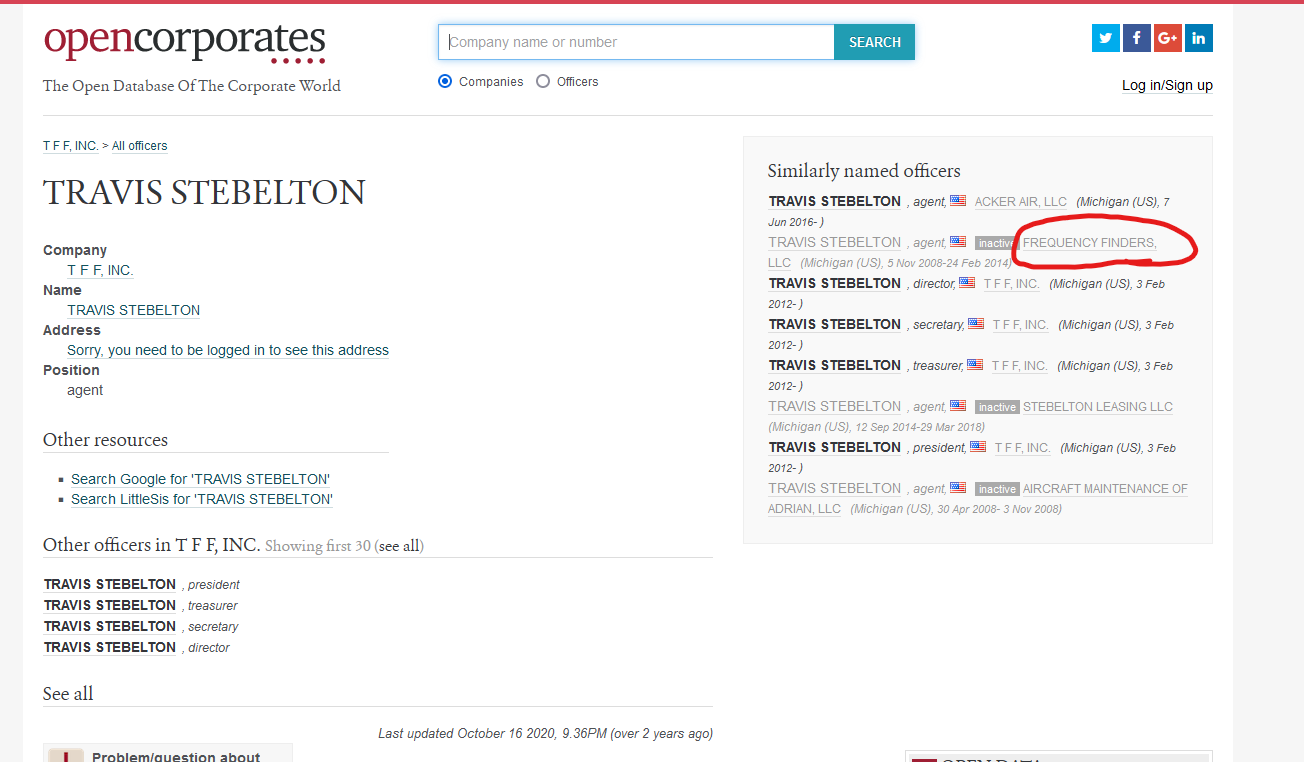
Task: Click the flag in the president T F F row
Action: (x=978, y=447)
